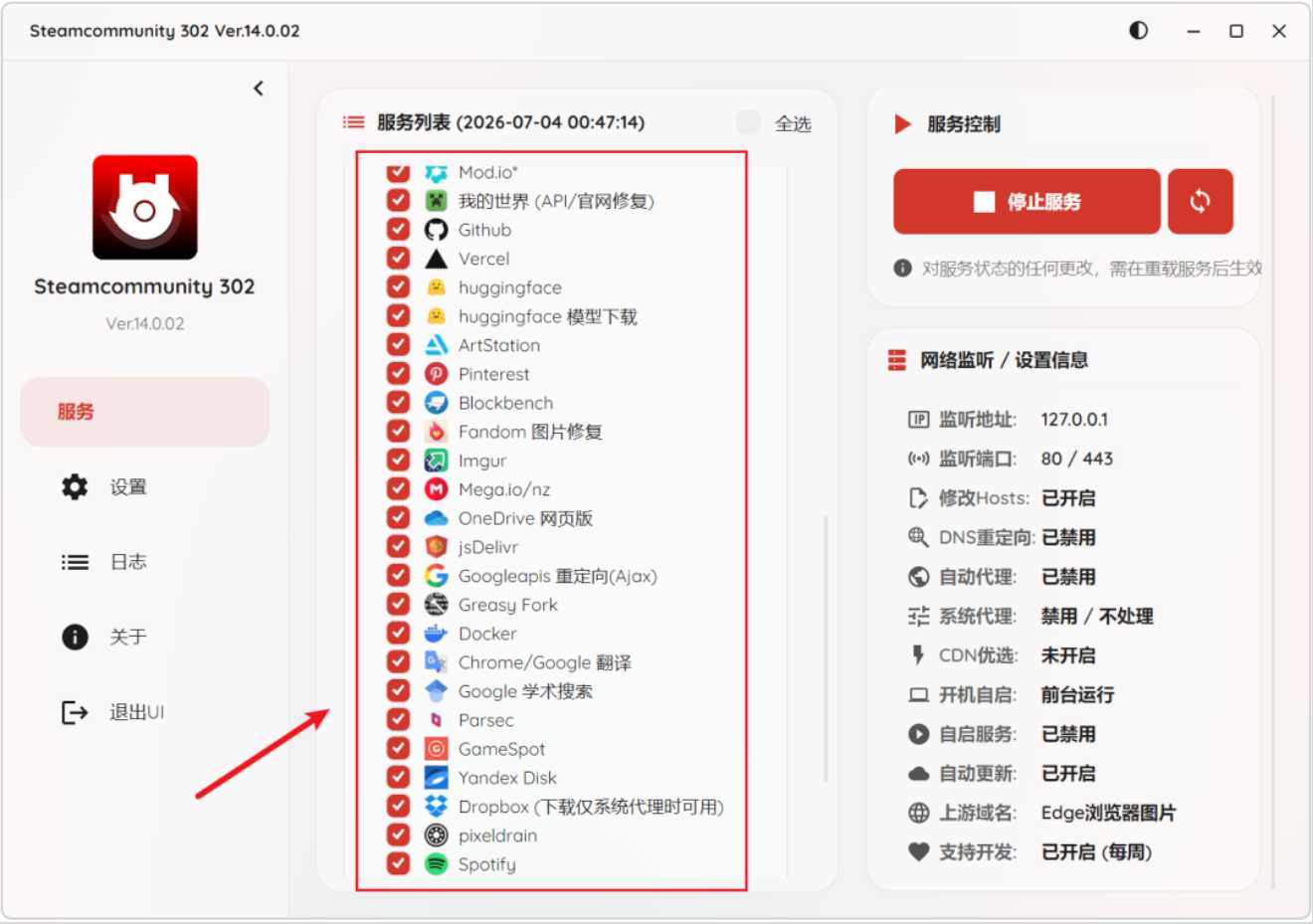The width and height of the screenshot is (1313, 924).
Task: Click the red reload service button
Action: pos(1201,202)
